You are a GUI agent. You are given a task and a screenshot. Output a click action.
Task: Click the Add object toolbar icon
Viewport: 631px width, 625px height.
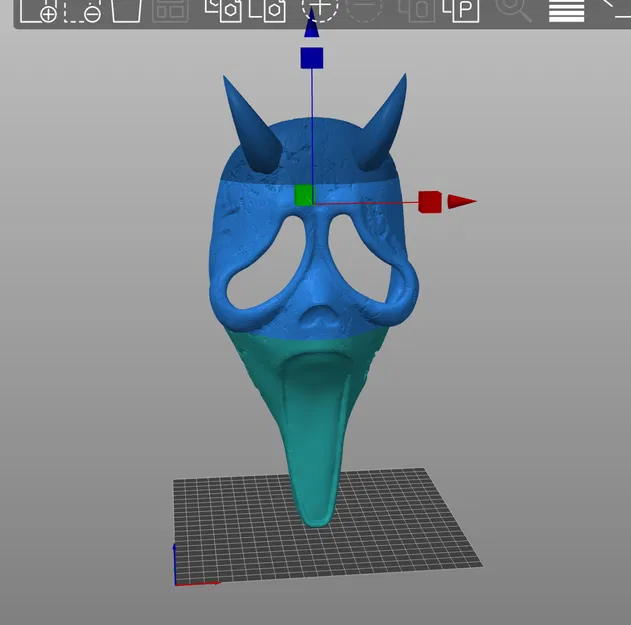(x=38, y=10)
